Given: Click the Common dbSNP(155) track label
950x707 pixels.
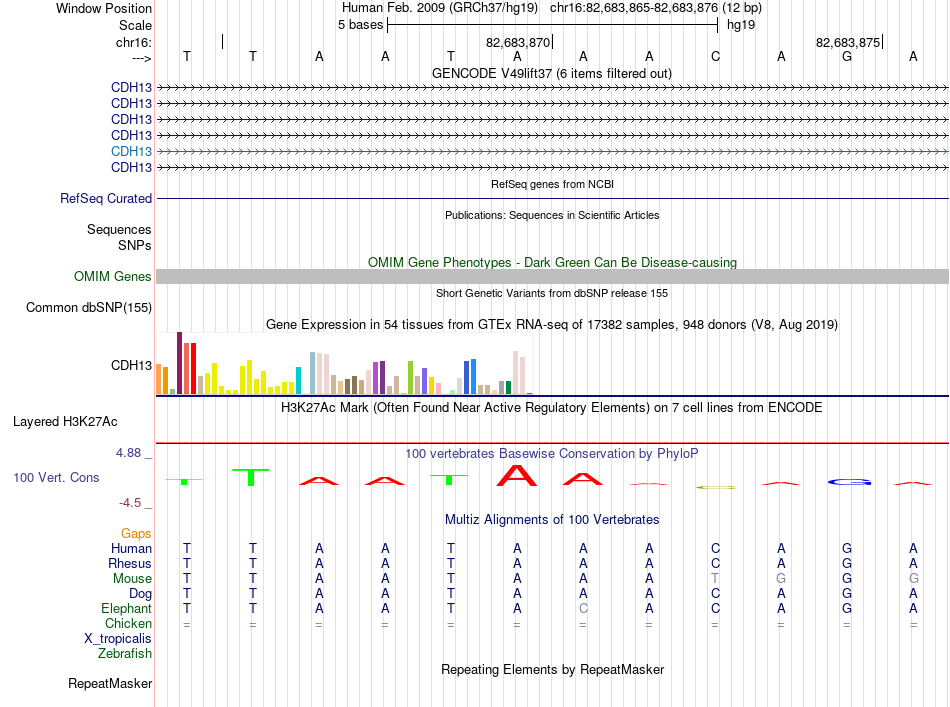Looking at the screenshot, I should click(x=88, y=308).
